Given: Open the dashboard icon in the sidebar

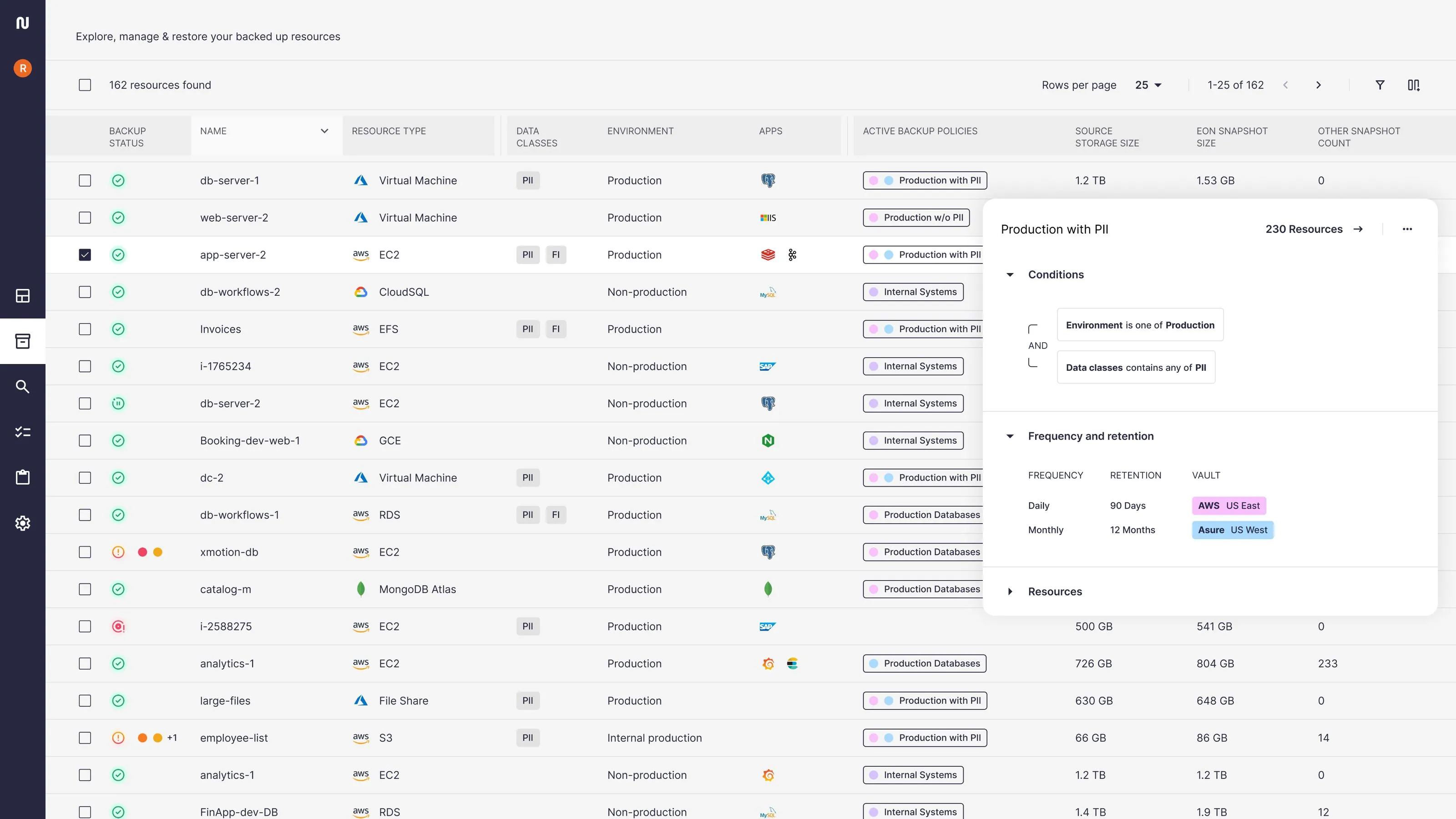Looking at the screenshot, I should (23, 296).
